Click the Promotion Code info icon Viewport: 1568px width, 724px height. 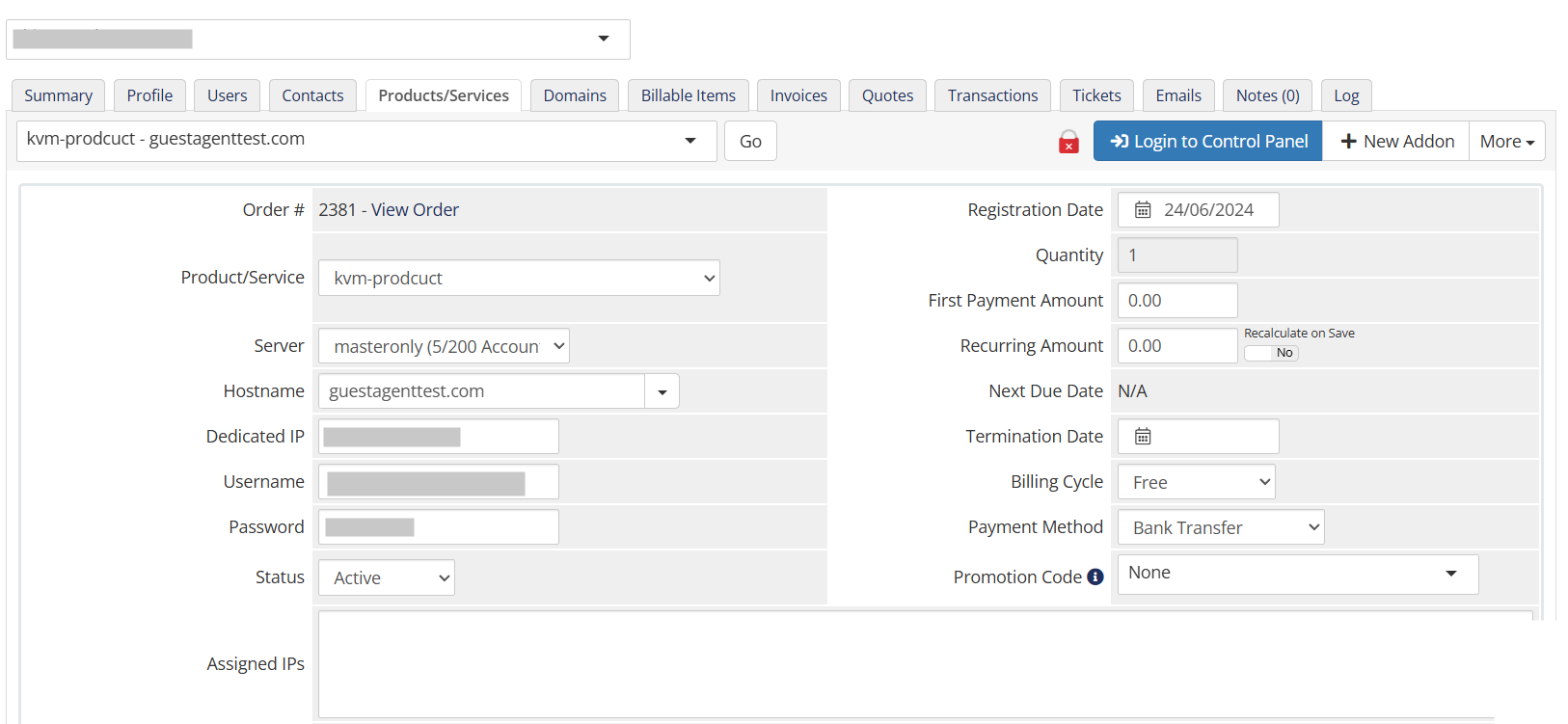pyautogui.click(x=1095, y=577)
